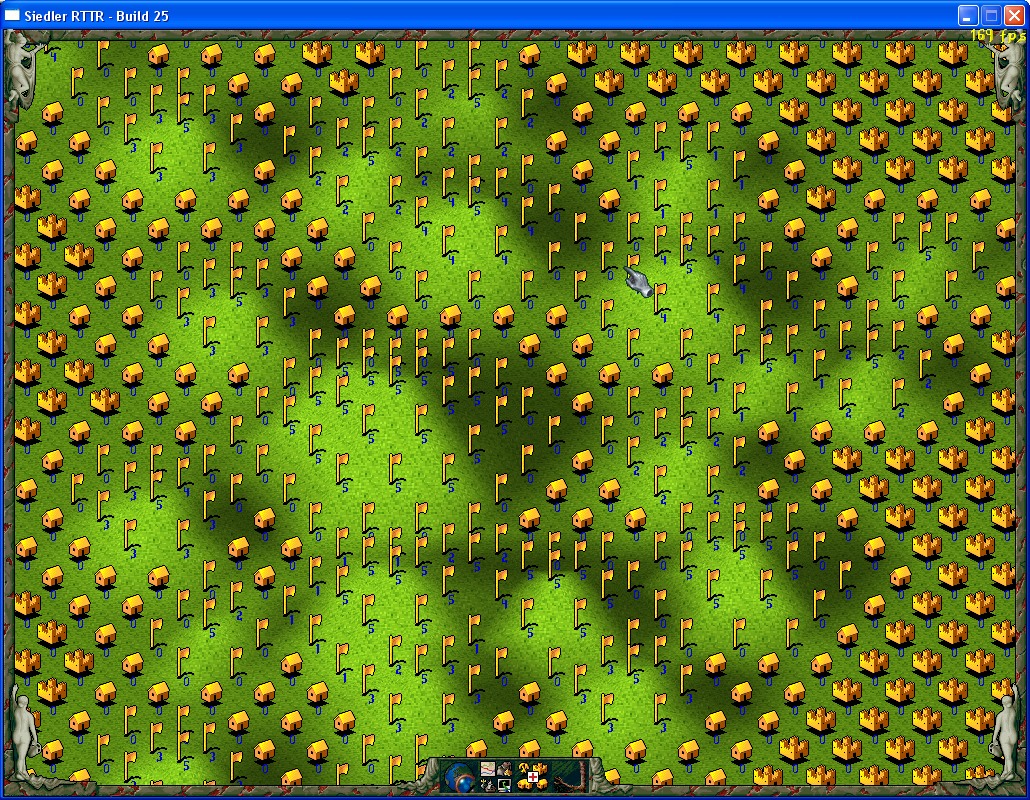Click the icon right of the statistics graph
The width and height of the screenshot is (1030, 800).
[505, 768]
